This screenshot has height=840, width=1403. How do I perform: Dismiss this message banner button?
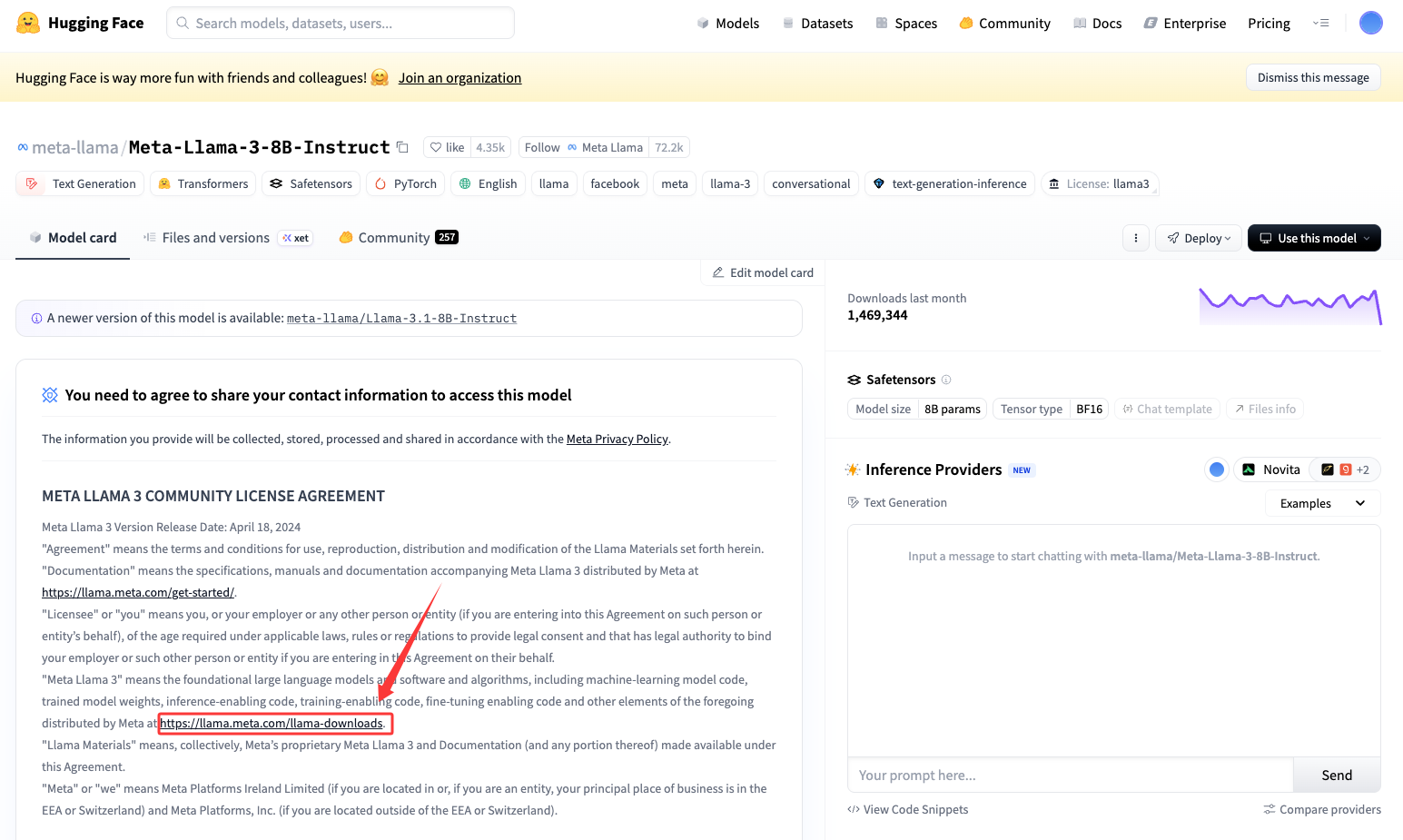click(1313, 77)
